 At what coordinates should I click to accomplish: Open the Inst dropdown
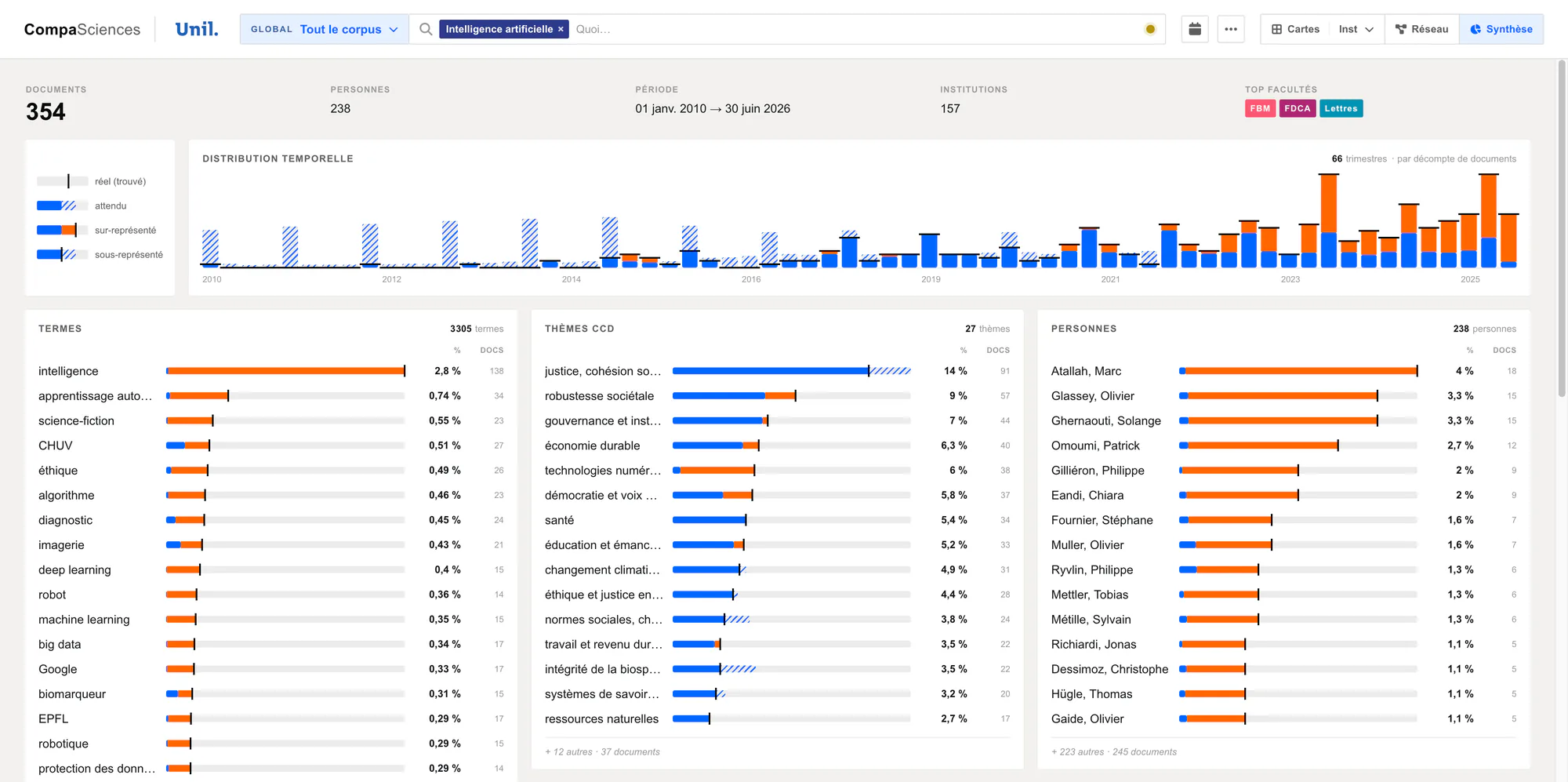pyautogui.click(x=1356, y=29)
